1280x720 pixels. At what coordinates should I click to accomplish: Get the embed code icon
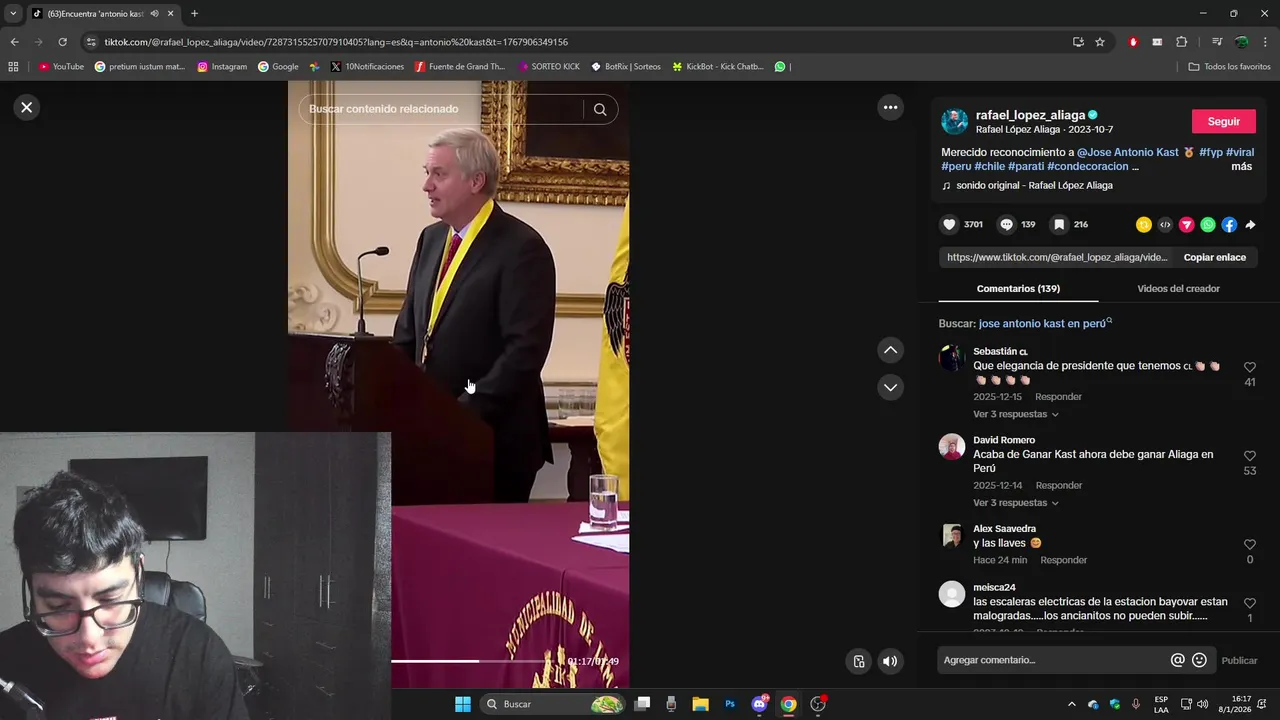pyautogui.click(x=1165, y=225)
